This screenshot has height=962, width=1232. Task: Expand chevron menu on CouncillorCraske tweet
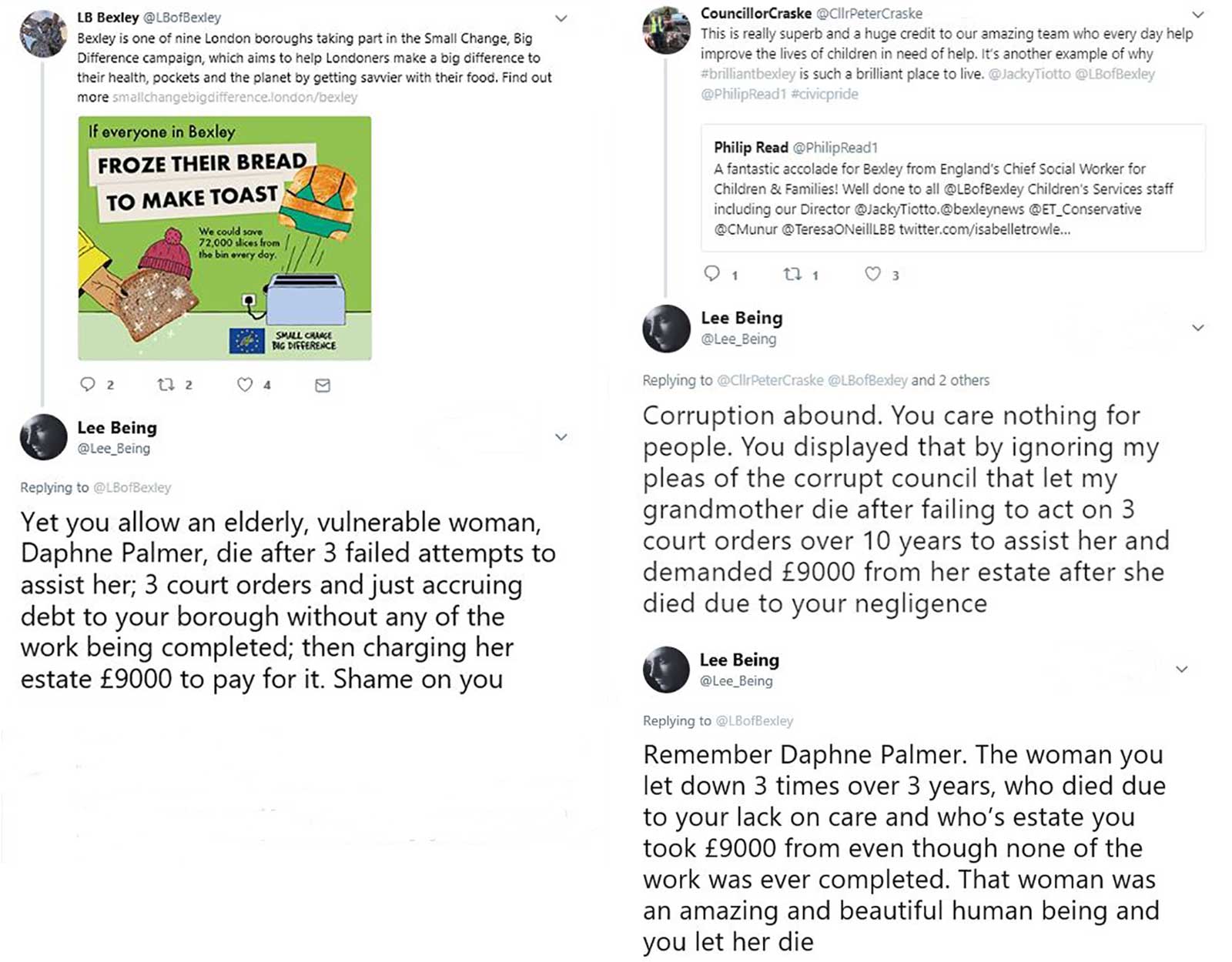click(x=1198, y=15)
